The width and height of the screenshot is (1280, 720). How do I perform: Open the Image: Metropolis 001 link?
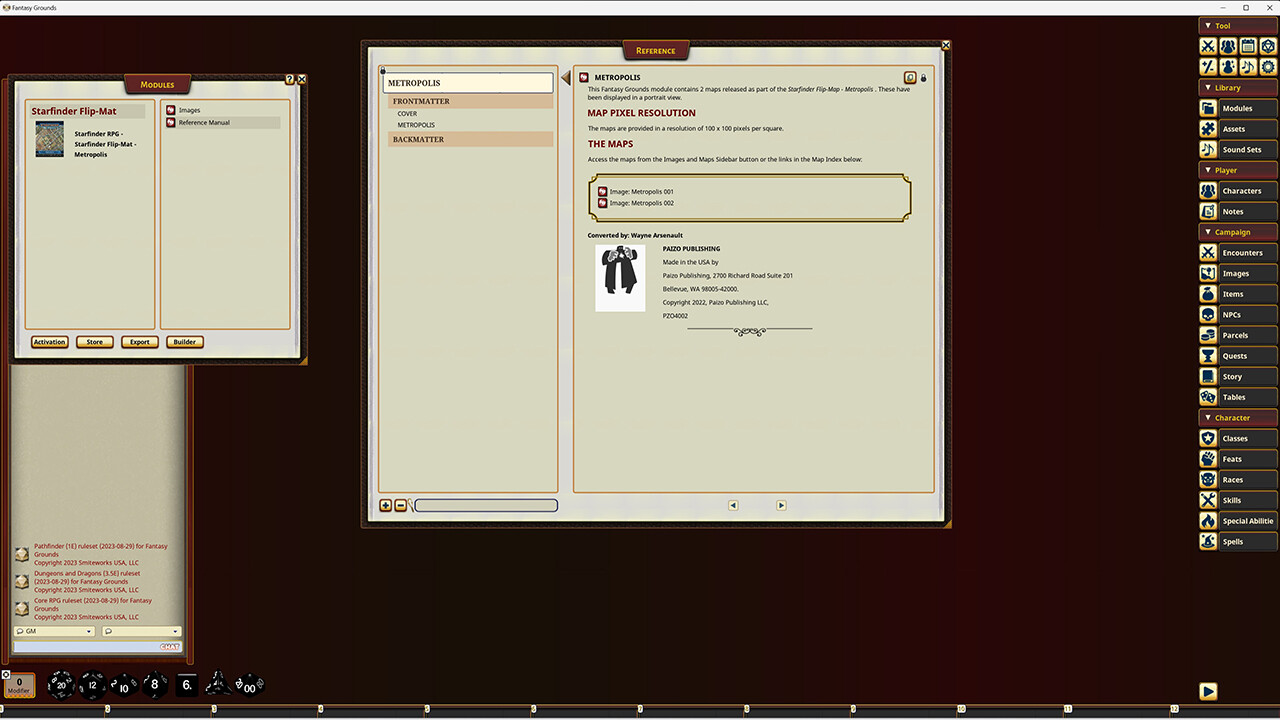(x=640, y=191)
